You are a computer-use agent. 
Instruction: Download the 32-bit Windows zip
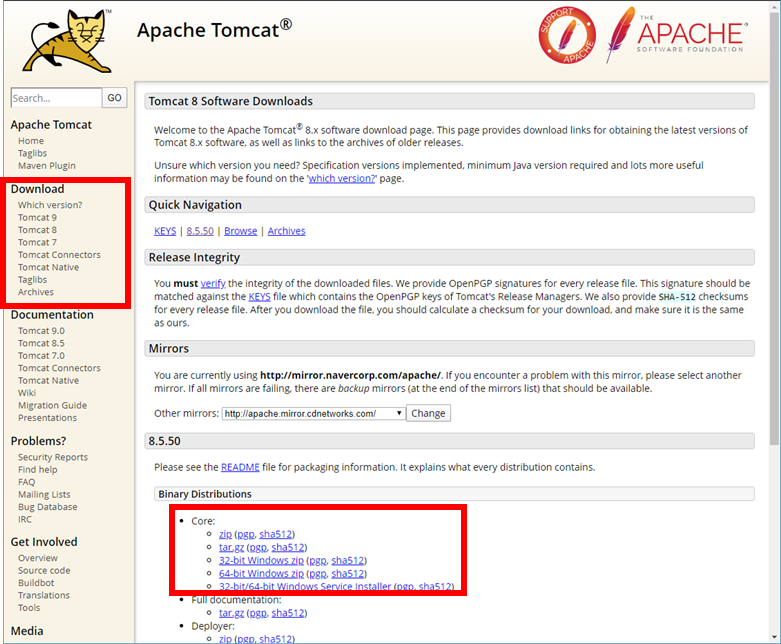pyautogui.click(x=261, y=560)
